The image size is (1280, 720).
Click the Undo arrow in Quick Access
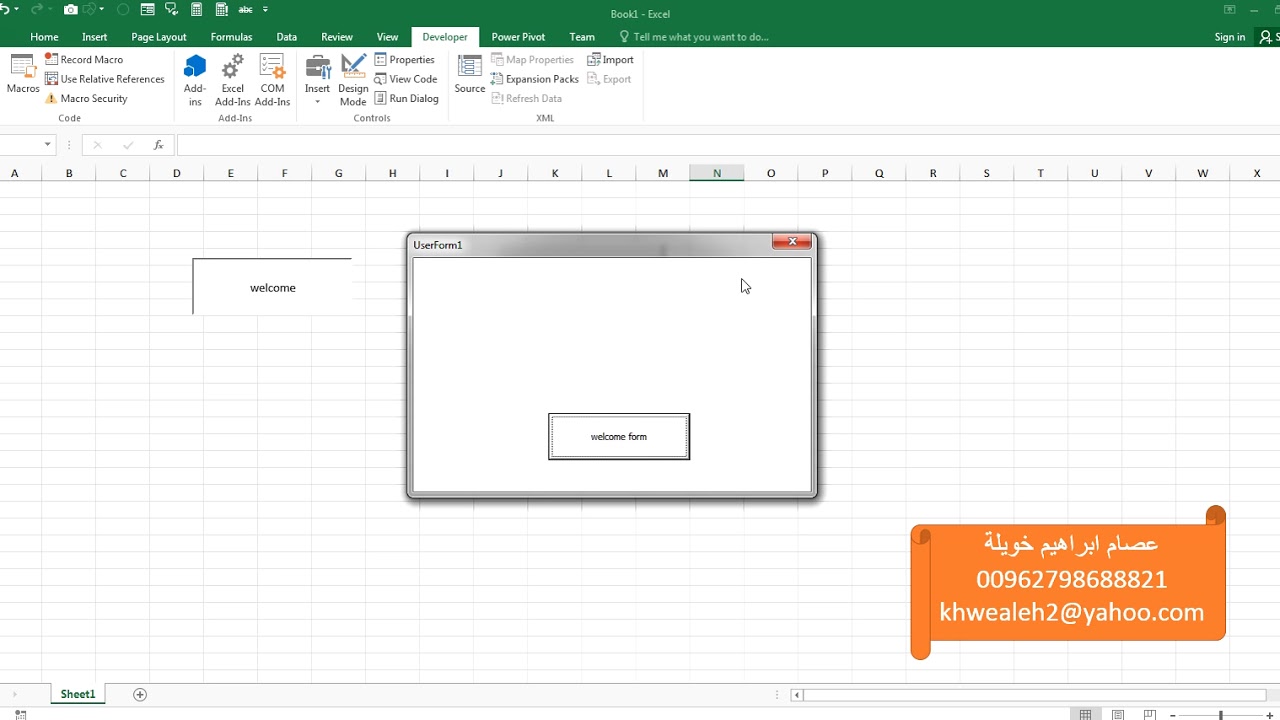(x=4, y=9)
